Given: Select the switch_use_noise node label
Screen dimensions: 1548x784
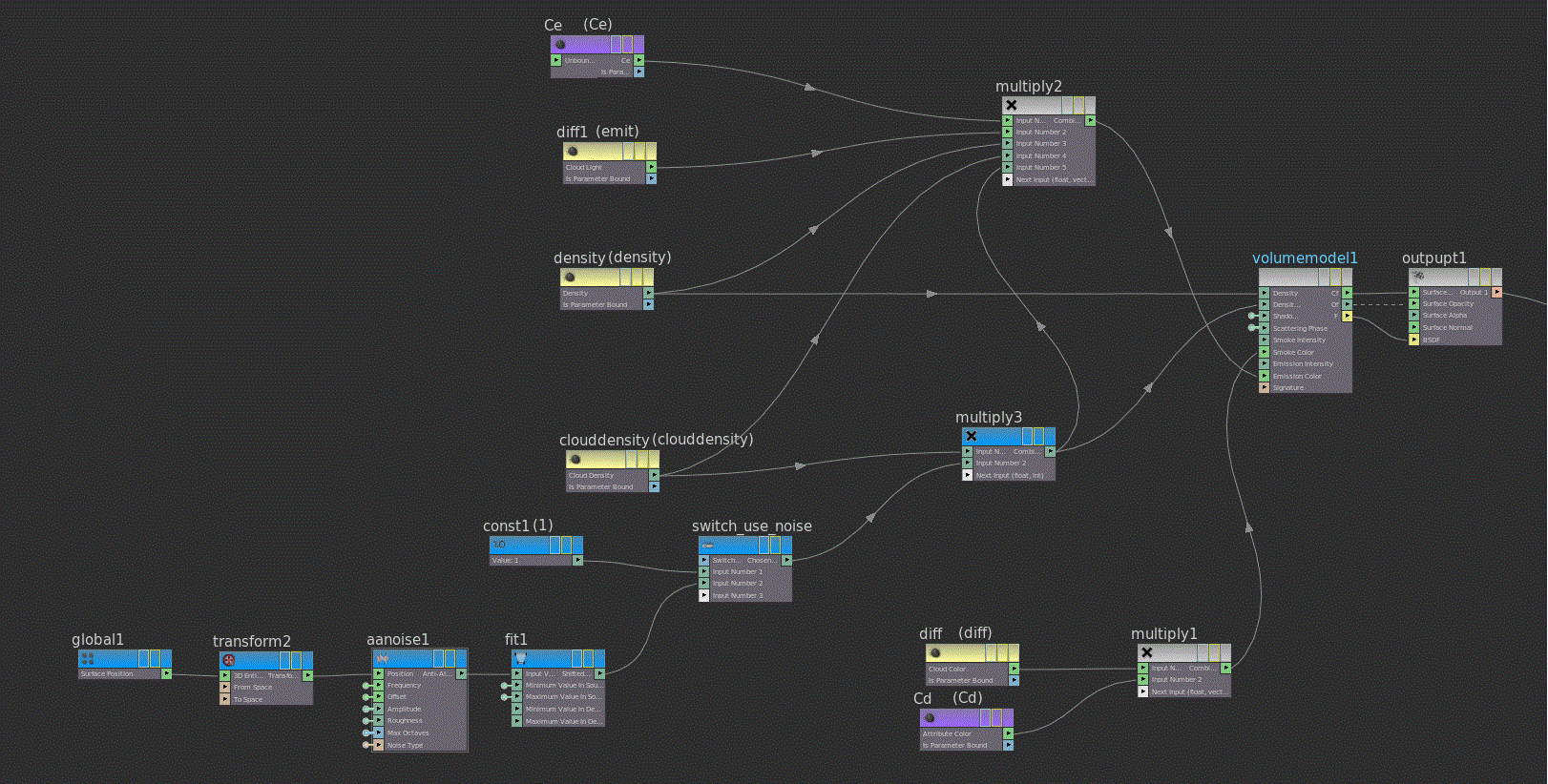Looking at the screenshot, I should pyautogui.click(x=752, y=526).
